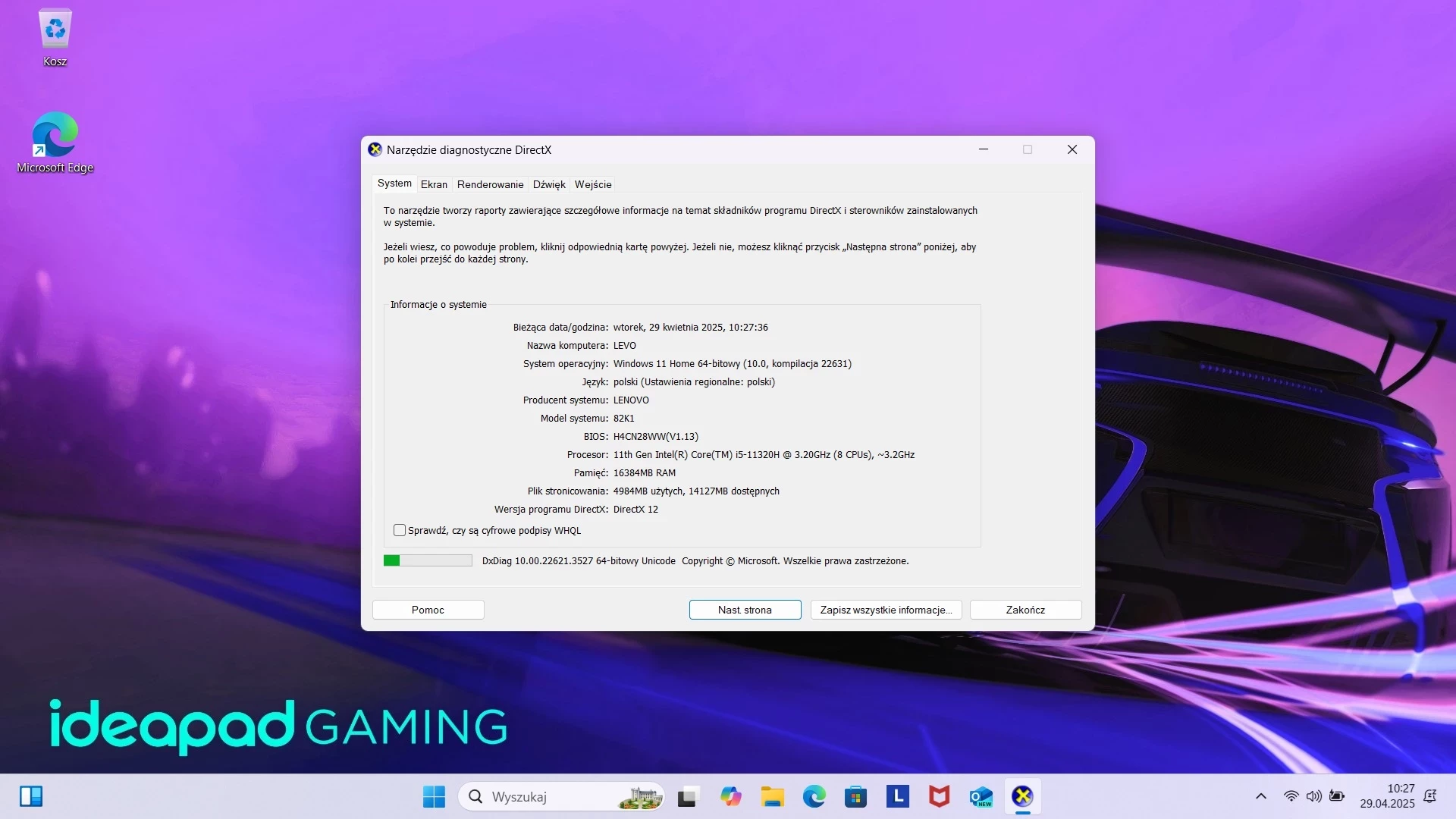Screen dimensions: 1456x819
Task: Click the battery tray icon
Action: point(1337,796)
